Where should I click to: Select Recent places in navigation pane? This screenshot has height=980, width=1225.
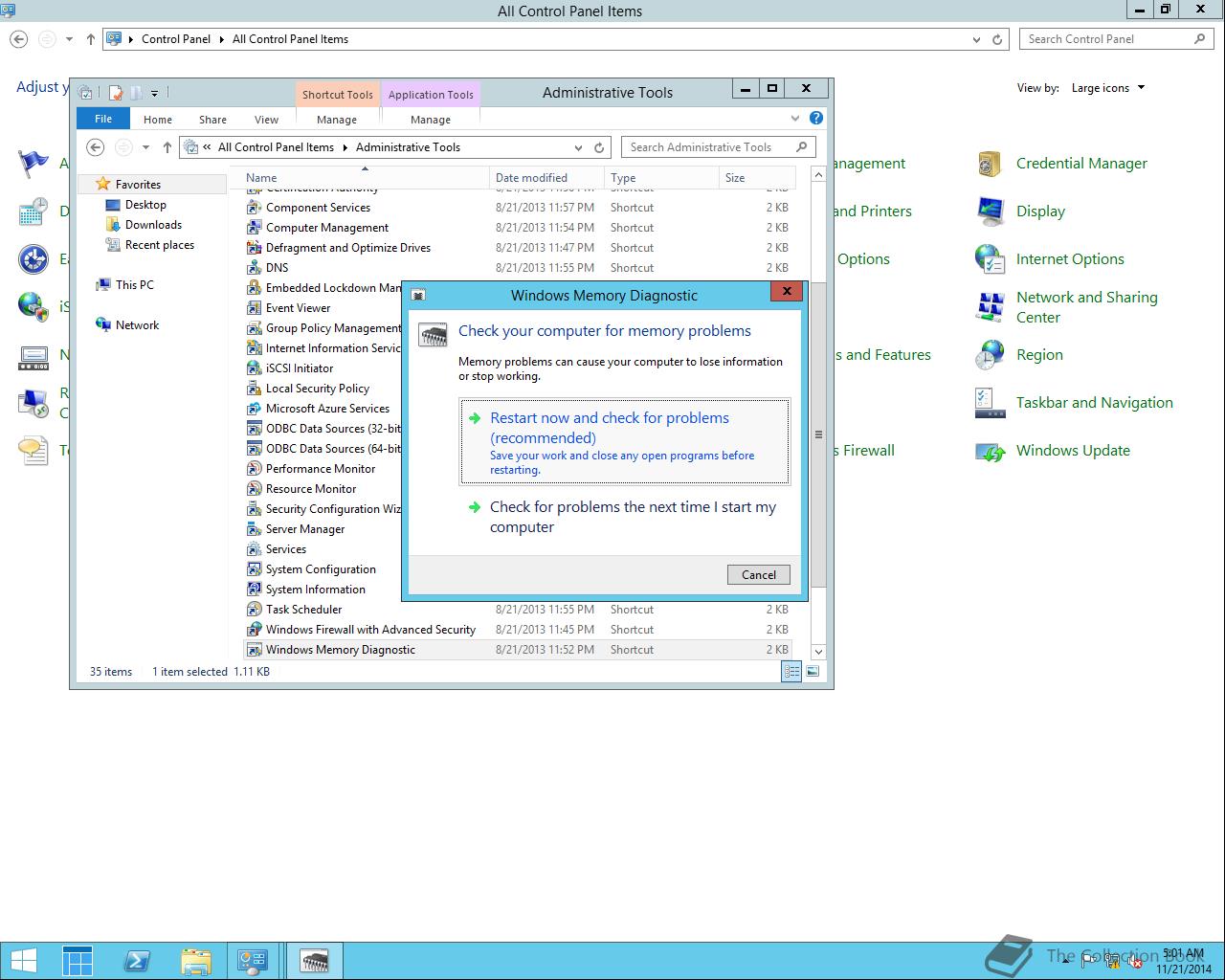[160, 245]
